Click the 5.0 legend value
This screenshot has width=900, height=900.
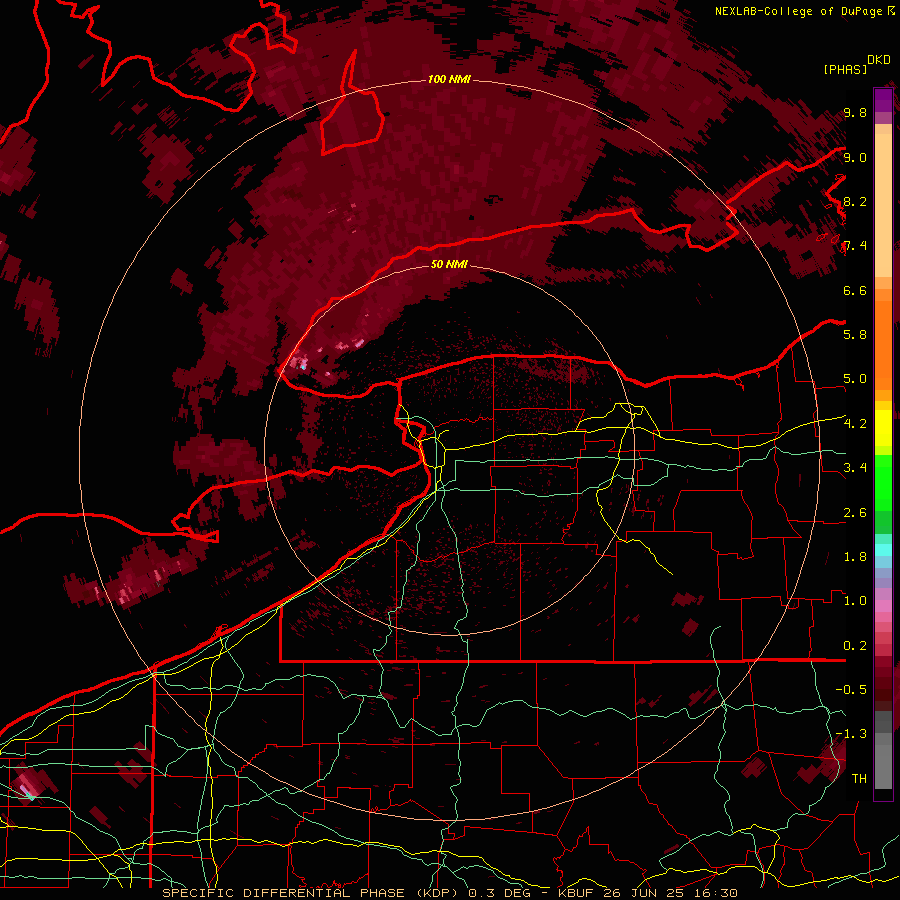tap(855, 379)
